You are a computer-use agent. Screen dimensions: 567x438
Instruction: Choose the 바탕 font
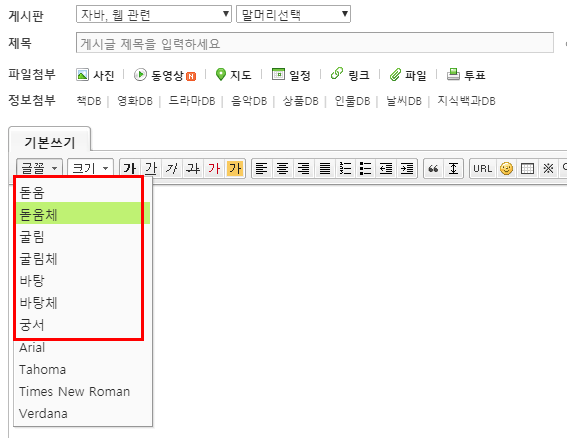tap(83, 281)
